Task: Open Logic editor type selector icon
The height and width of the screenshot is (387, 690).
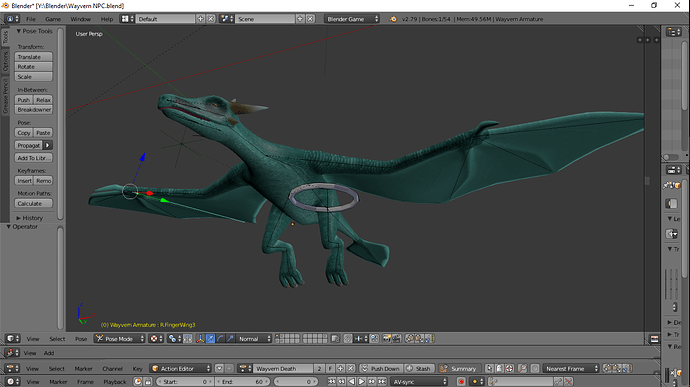Action: (x=12, y=353)
